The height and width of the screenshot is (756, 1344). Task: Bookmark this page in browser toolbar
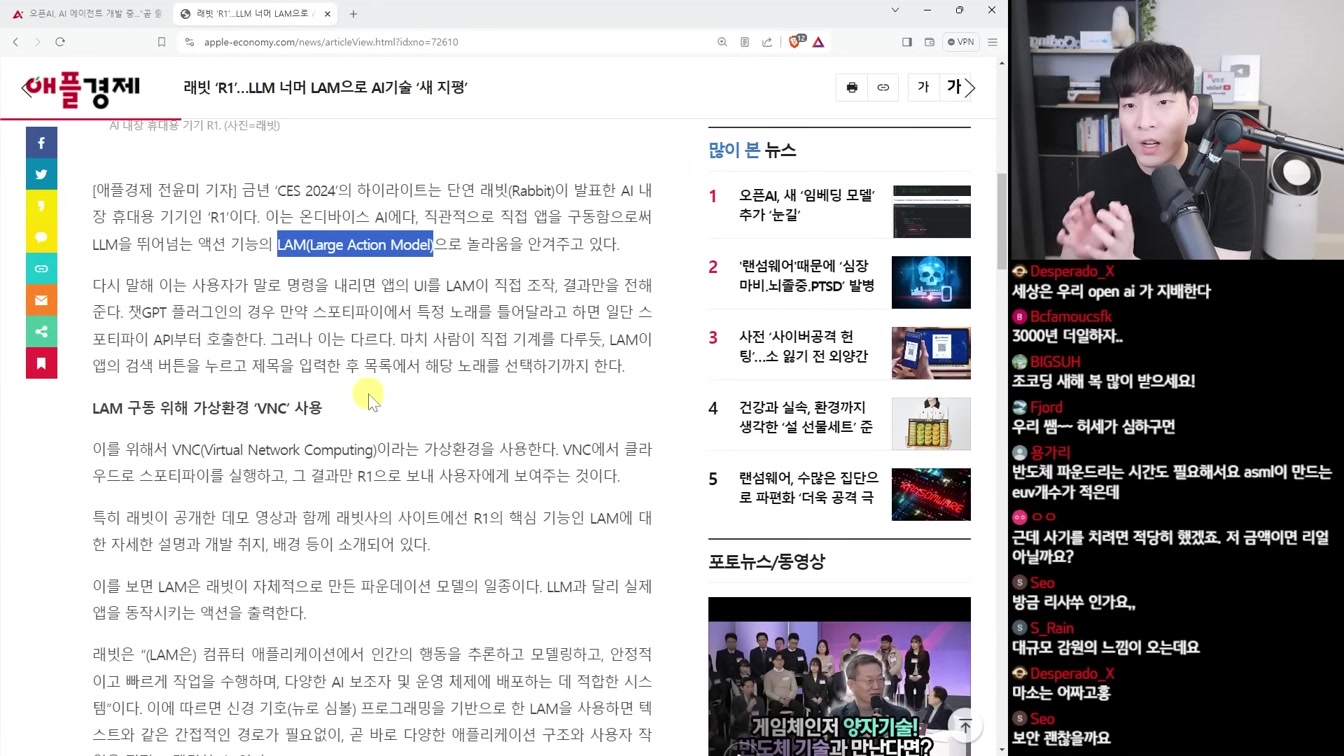point(161,42)
